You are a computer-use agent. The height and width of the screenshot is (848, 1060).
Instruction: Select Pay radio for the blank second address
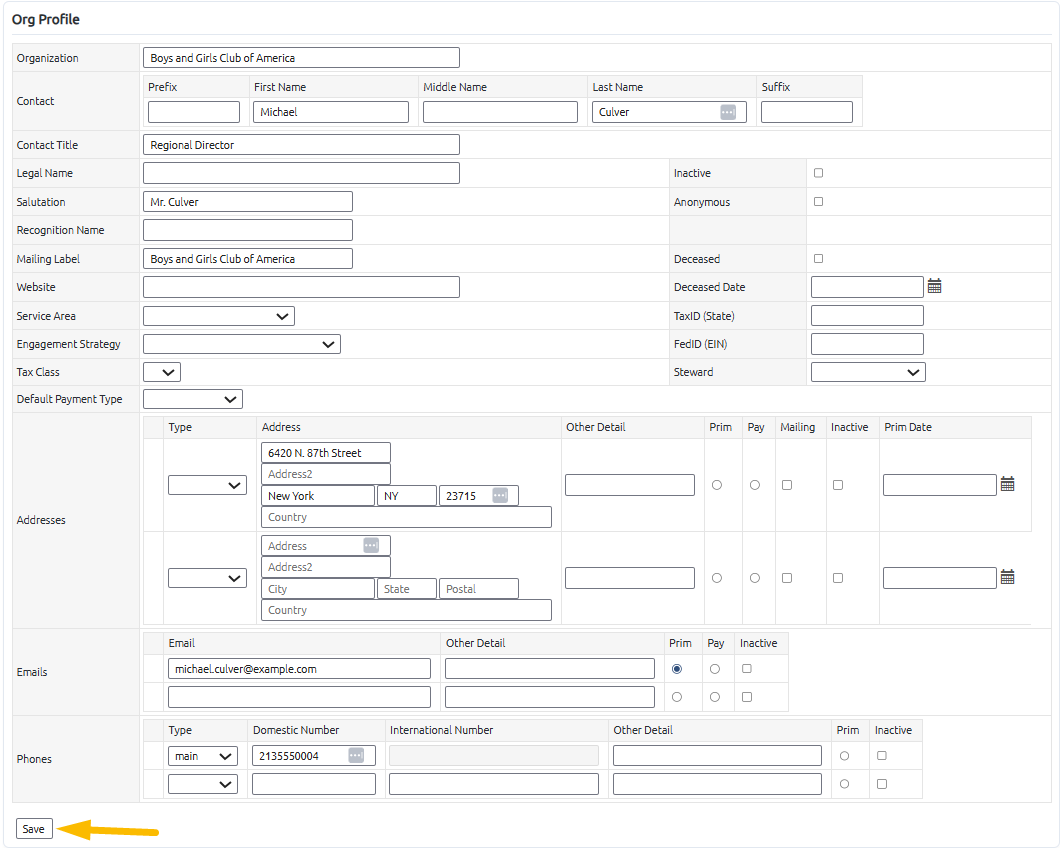pos(754,578)
